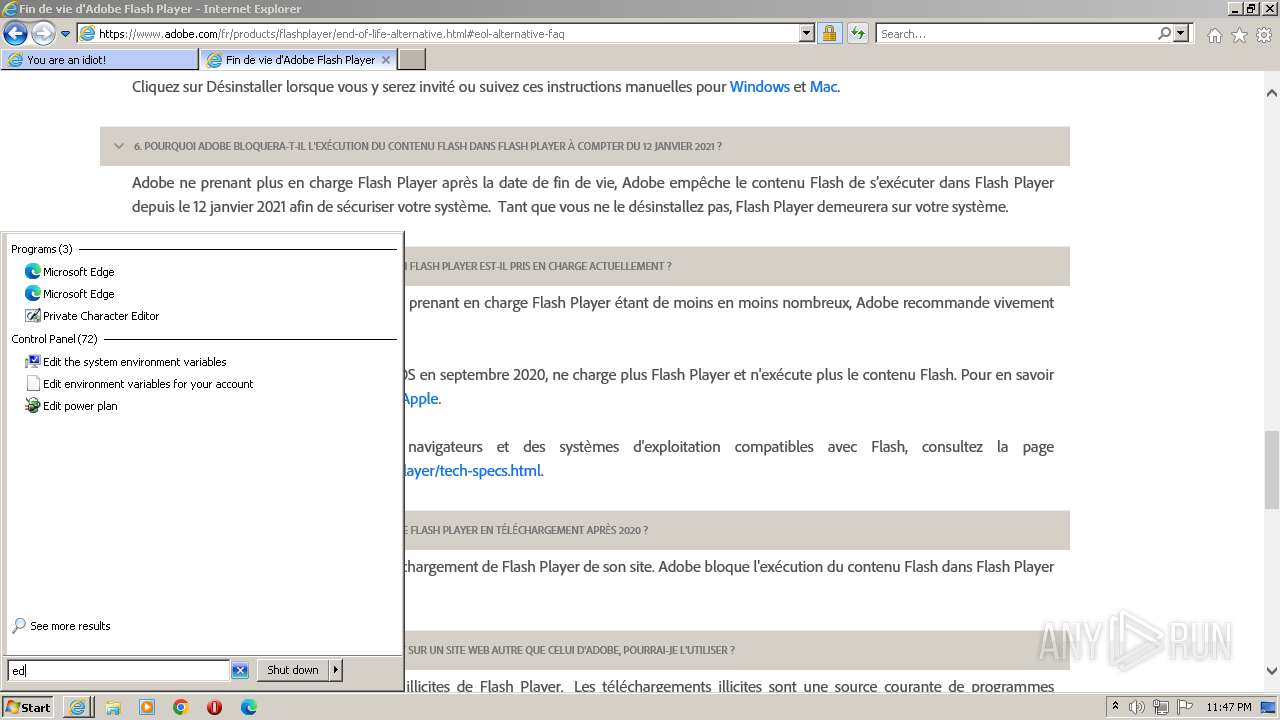Screen dimensions: 1280x720
Task: Open the Edit power plan result
Action: click(x=80, y=406)
